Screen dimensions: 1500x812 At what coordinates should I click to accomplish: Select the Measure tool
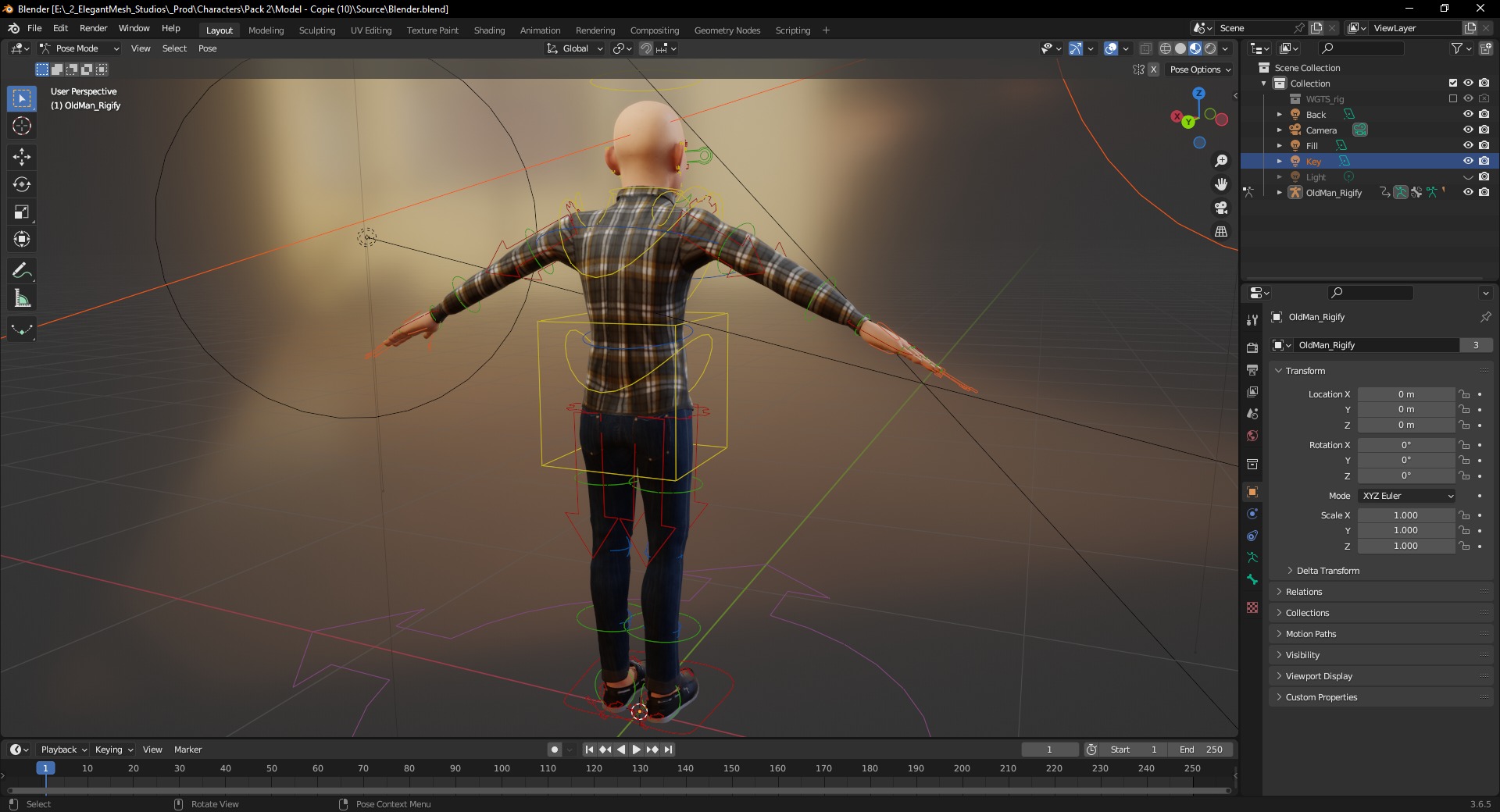[x=22, y=298]
